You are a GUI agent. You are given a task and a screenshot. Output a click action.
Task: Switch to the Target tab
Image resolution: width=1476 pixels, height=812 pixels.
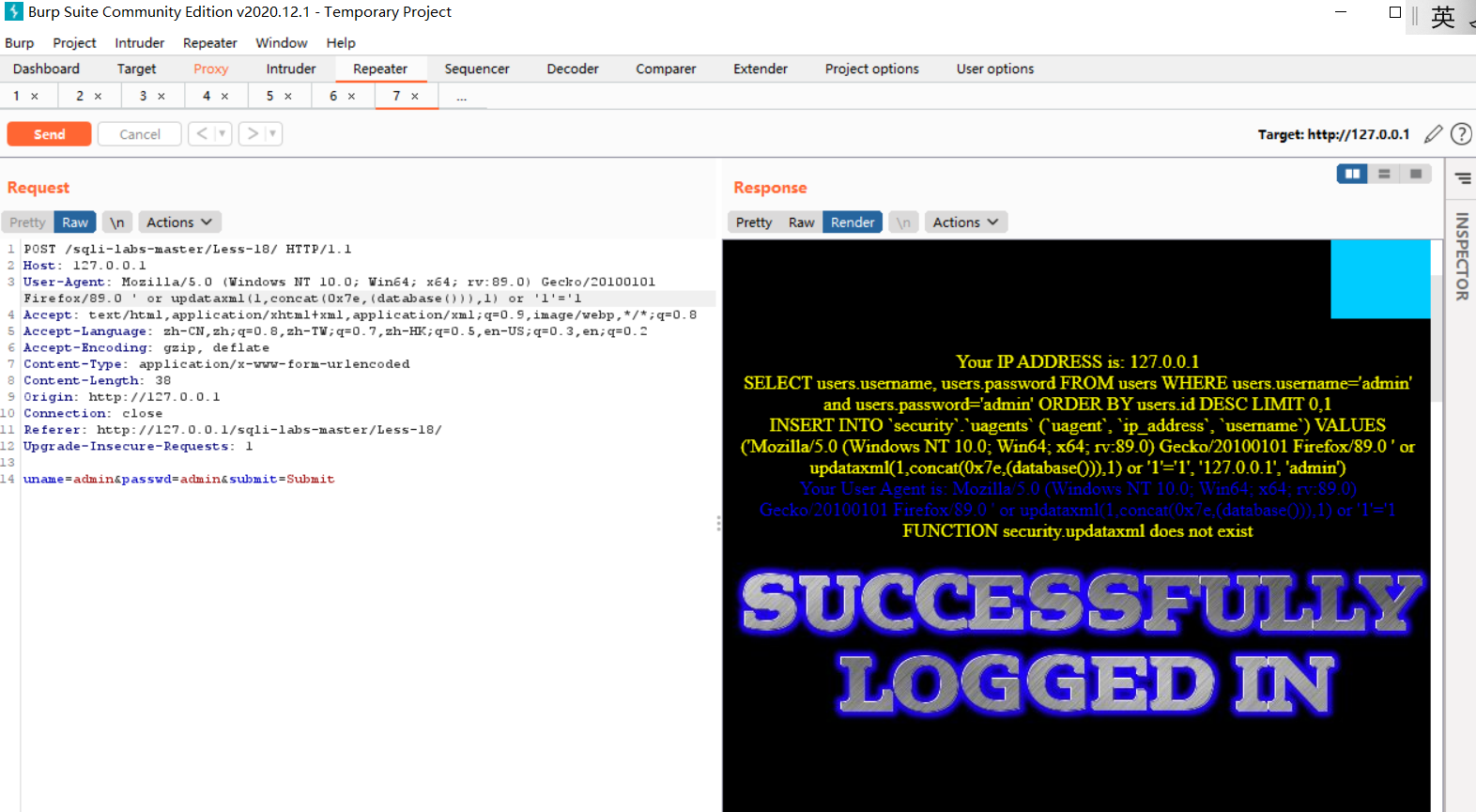(136, 69)
